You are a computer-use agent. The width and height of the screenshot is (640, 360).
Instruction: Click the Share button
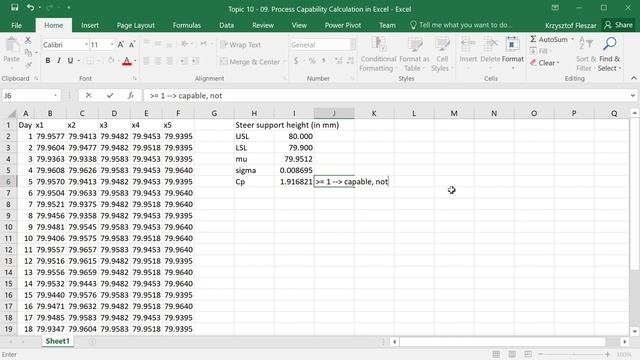click(x=618, y=25)
